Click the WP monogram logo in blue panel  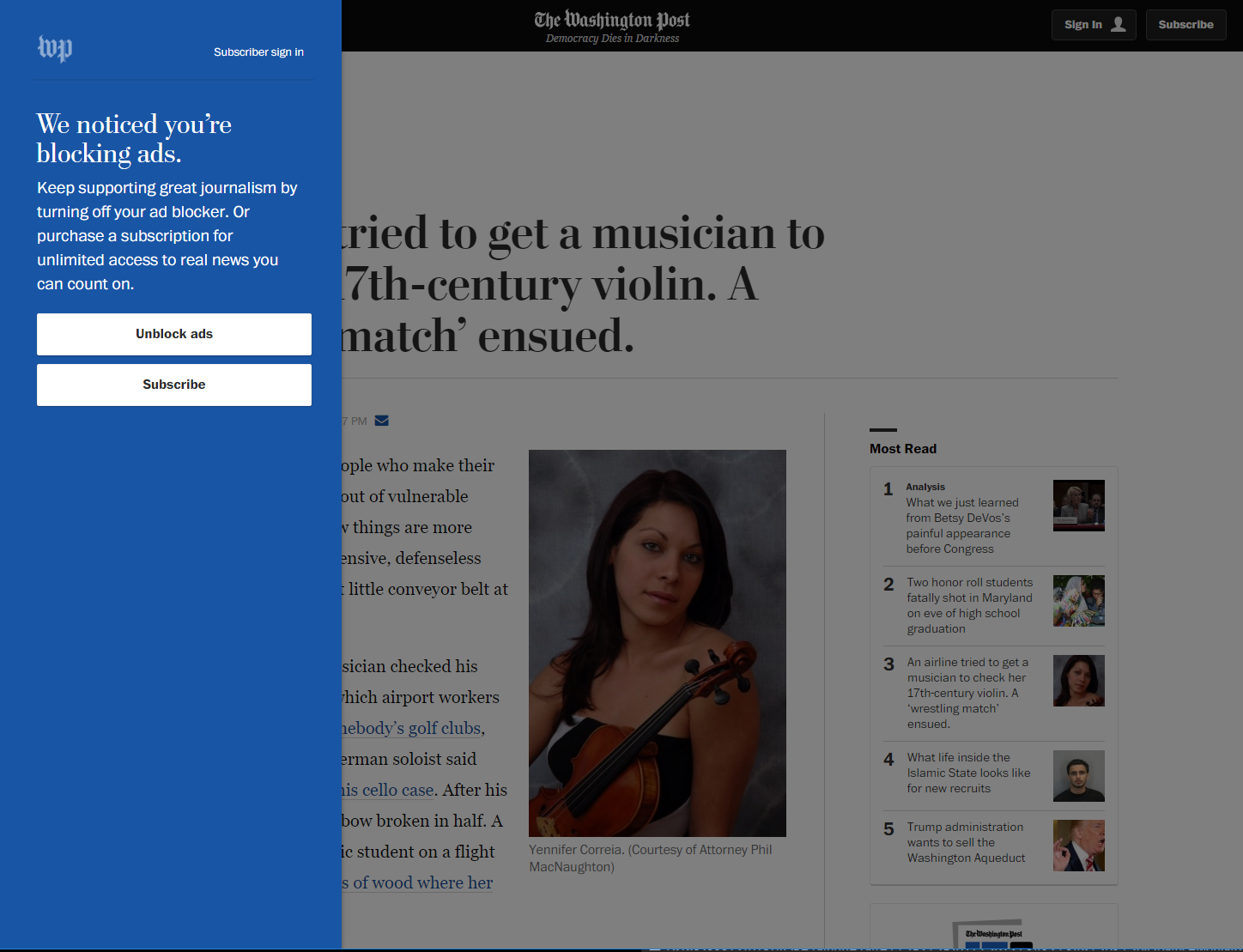coord(54,49)
